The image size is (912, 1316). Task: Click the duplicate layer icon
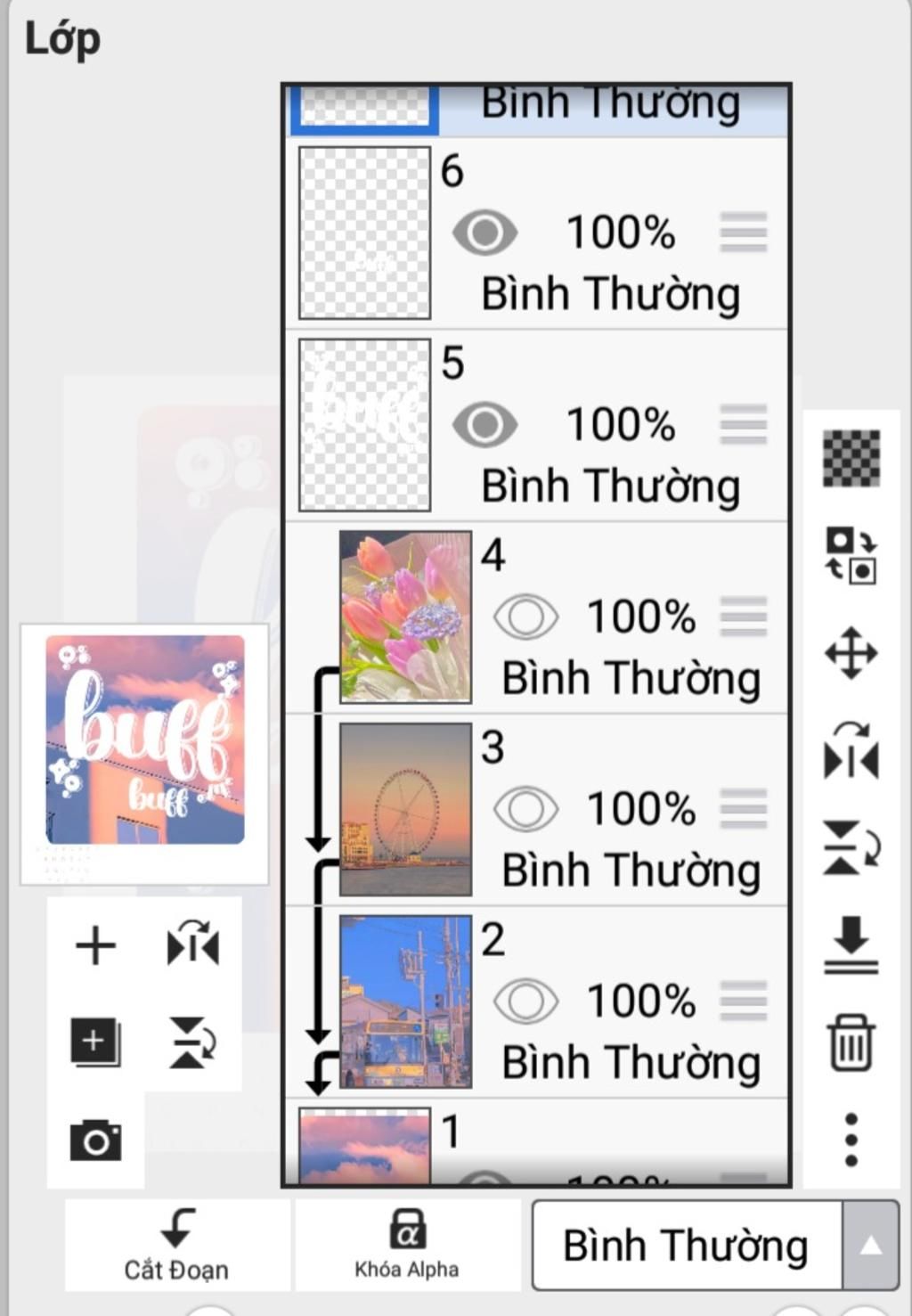(x=95, y=1042)
